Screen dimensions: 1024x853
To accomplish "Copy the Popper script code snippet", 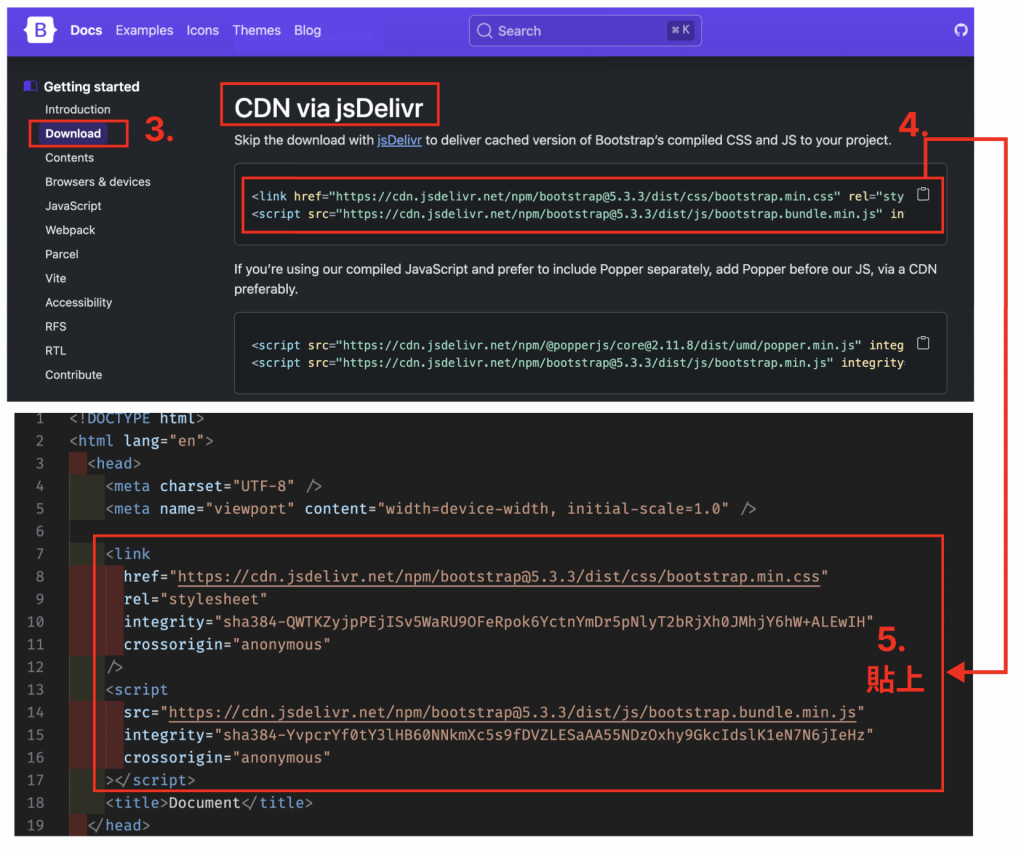I will click(x=923, y=343).
